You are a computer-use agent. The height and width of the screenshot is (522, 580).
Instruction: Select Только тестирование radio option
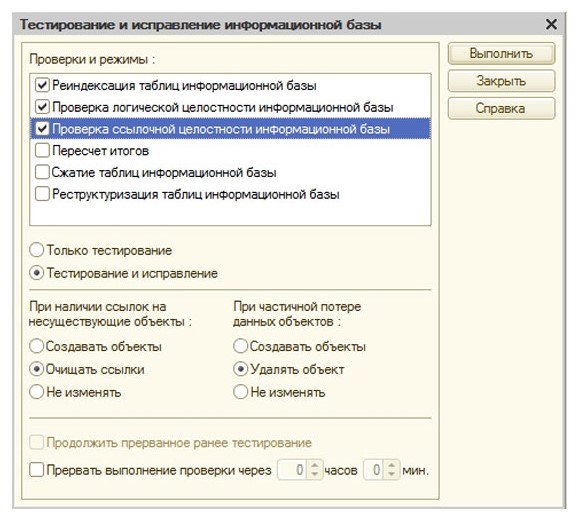(37, 250)
